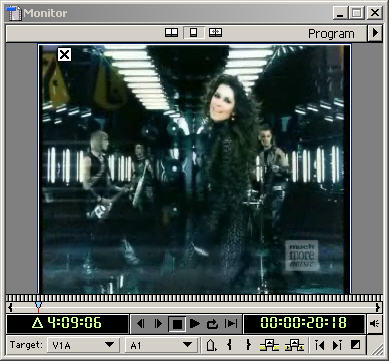
Task: Click the frame forward button
Action: pyautogui.click(x=159, y=324)
